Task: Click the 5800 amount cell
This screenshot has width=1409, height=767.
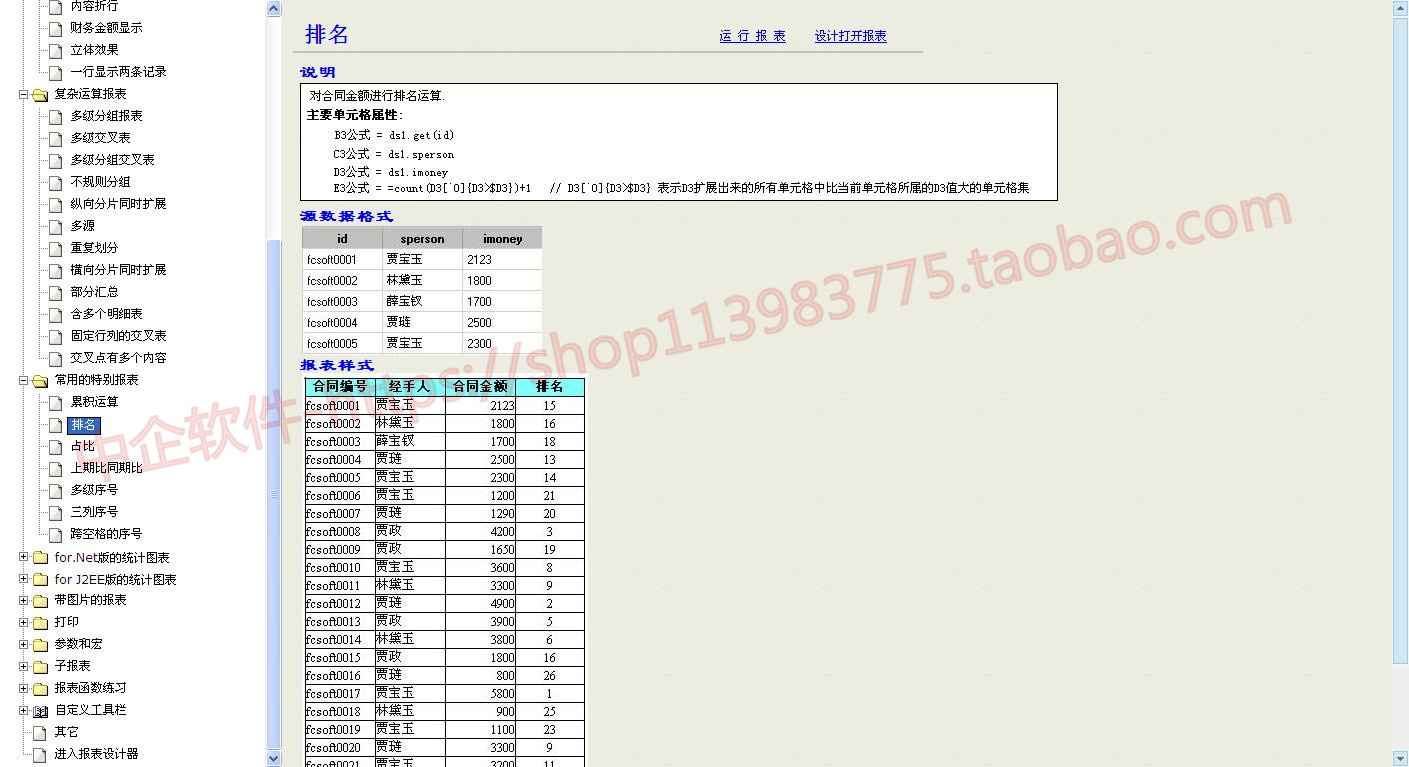Action: pos(480,694)
